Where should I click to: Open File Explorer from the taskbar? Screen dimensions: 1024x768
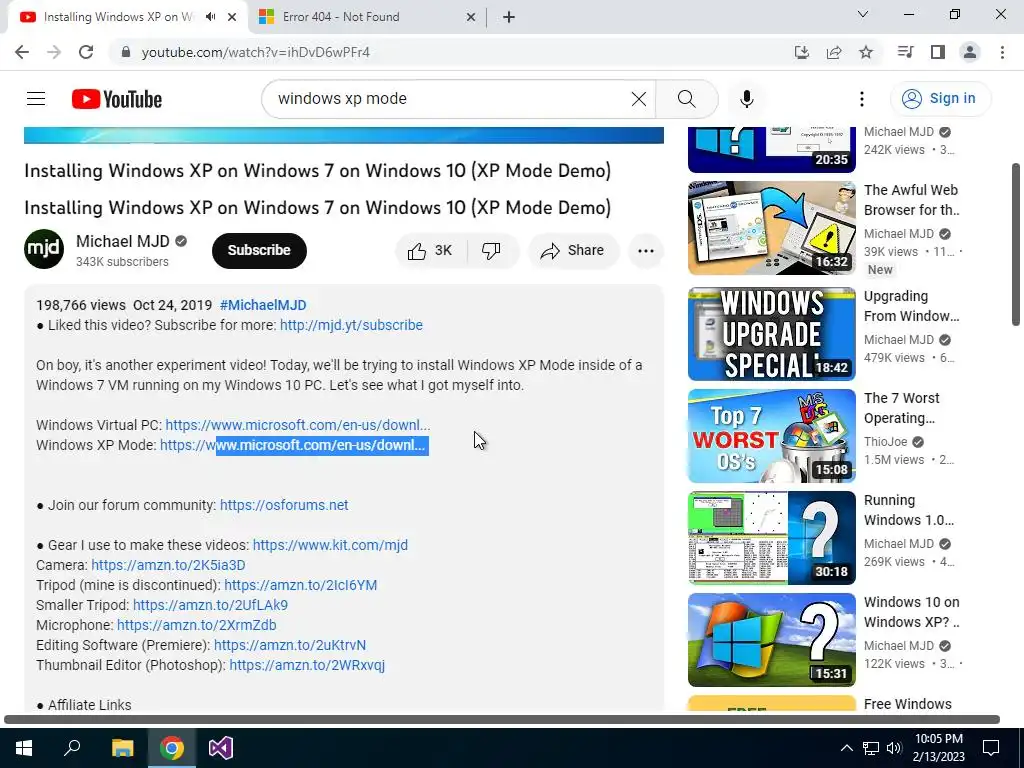122,748
